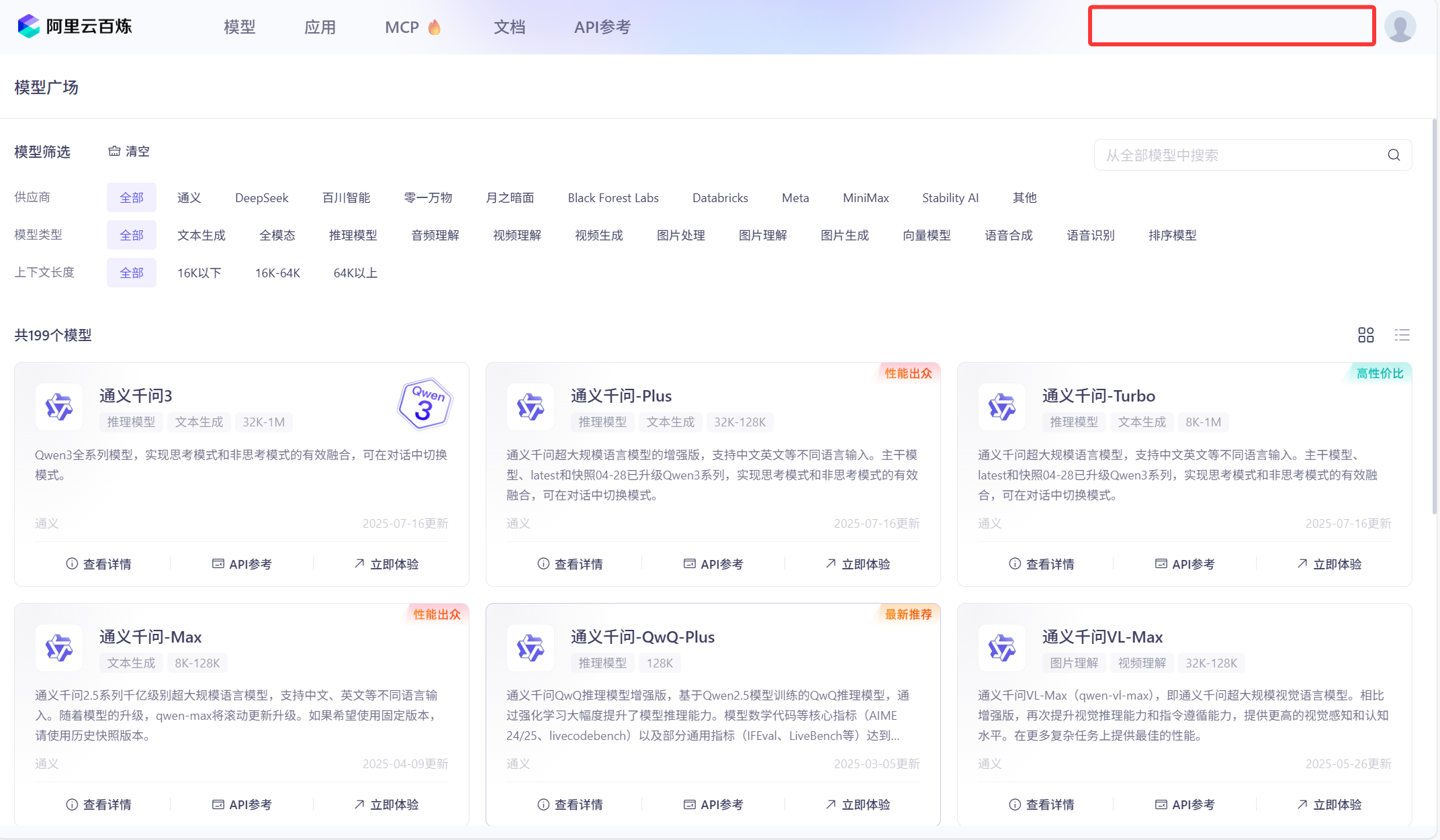Screen dimensions: 1440x840
Task: Click 立即体验 for 通义千问3
Action: pos(386,564)
